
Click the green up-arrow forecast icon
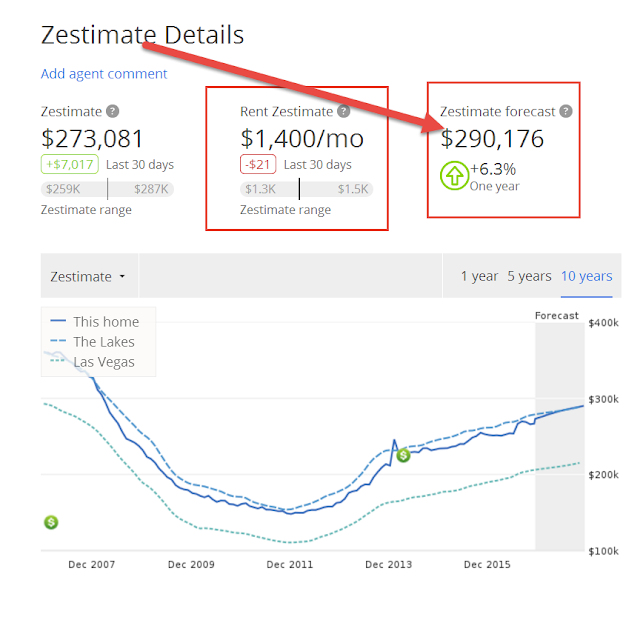(454, 176)
